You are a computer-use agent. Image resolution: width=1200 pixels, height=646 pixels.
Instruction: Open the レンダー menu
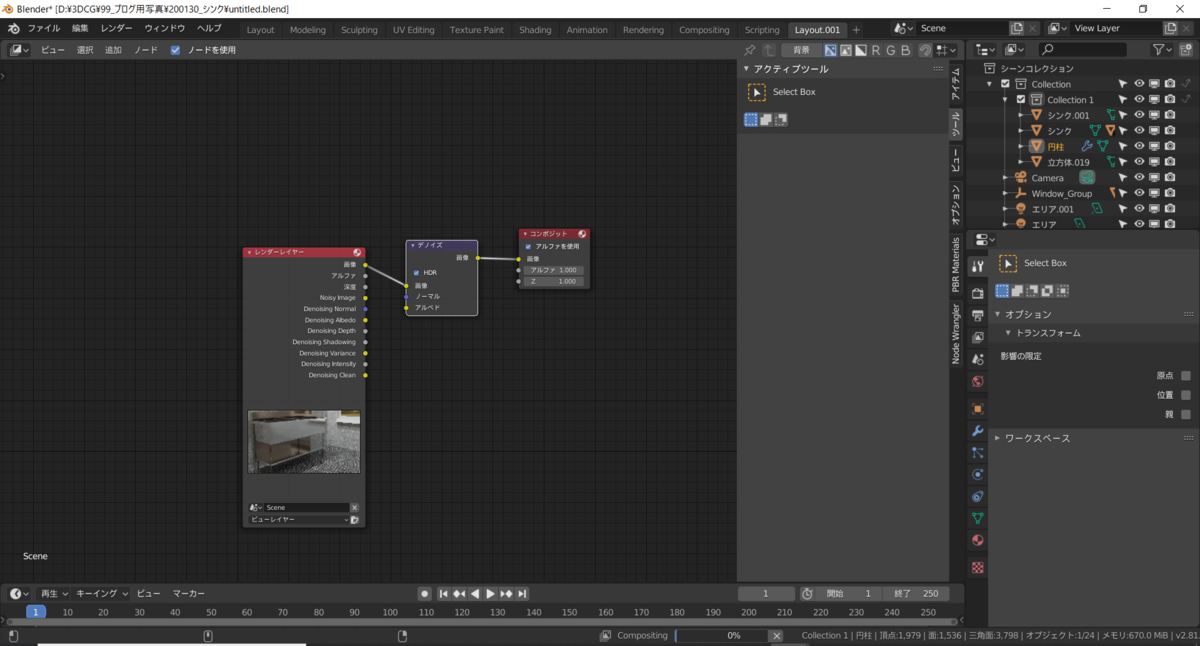pos(116,29)
